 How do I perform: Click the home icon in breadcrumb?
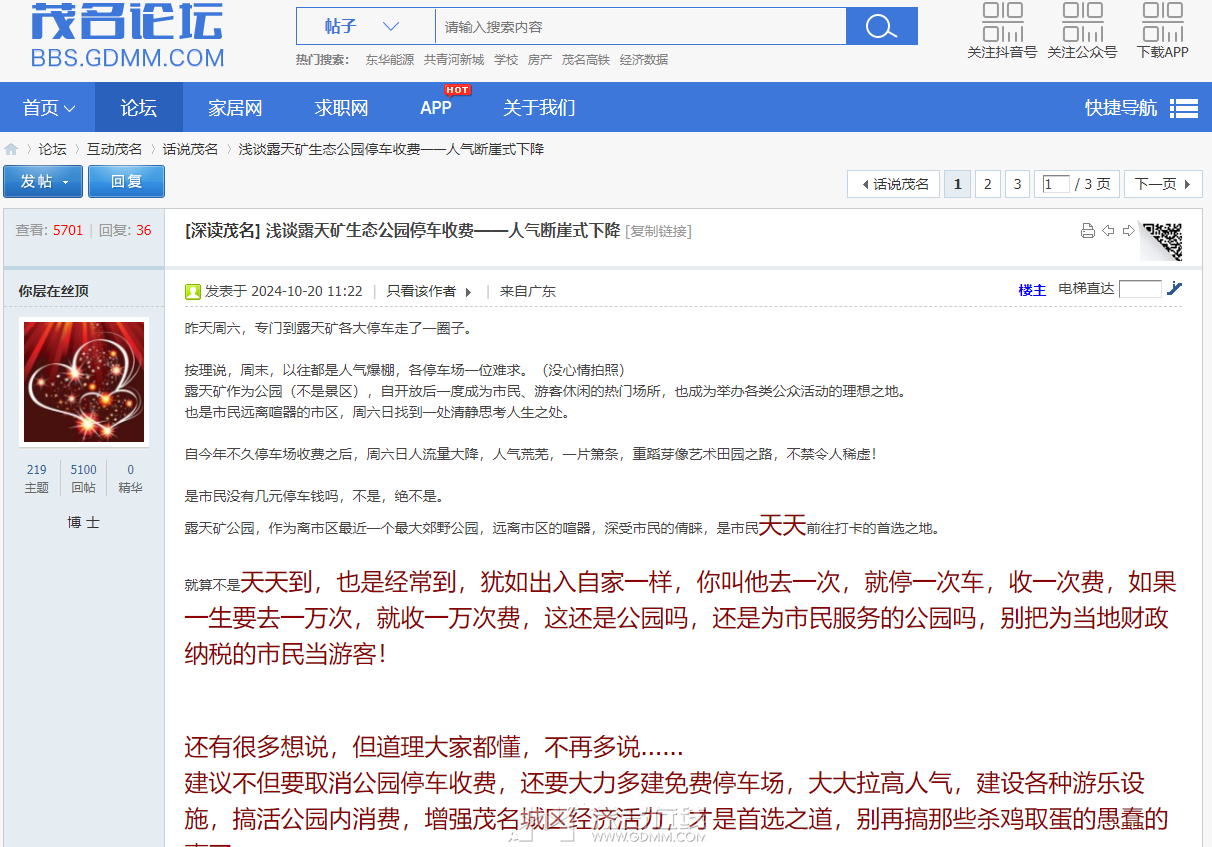click(11, 149)
